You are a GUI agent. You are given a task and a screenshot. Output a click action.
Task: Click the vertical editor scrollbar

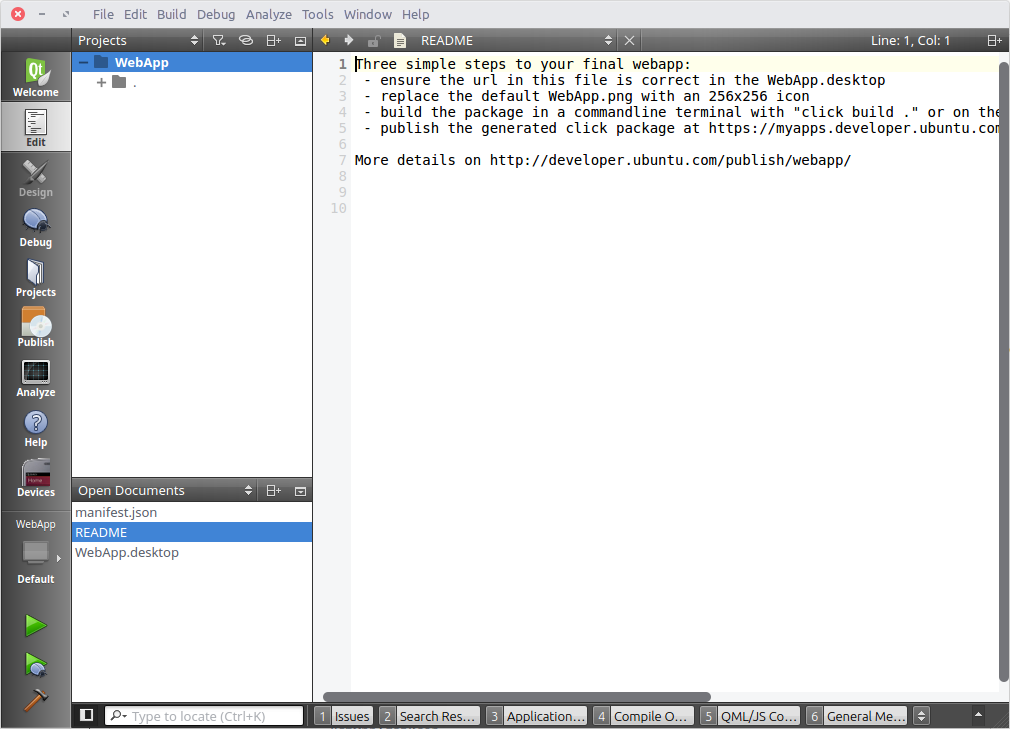pyautogui.click(x=1004, y=372)
